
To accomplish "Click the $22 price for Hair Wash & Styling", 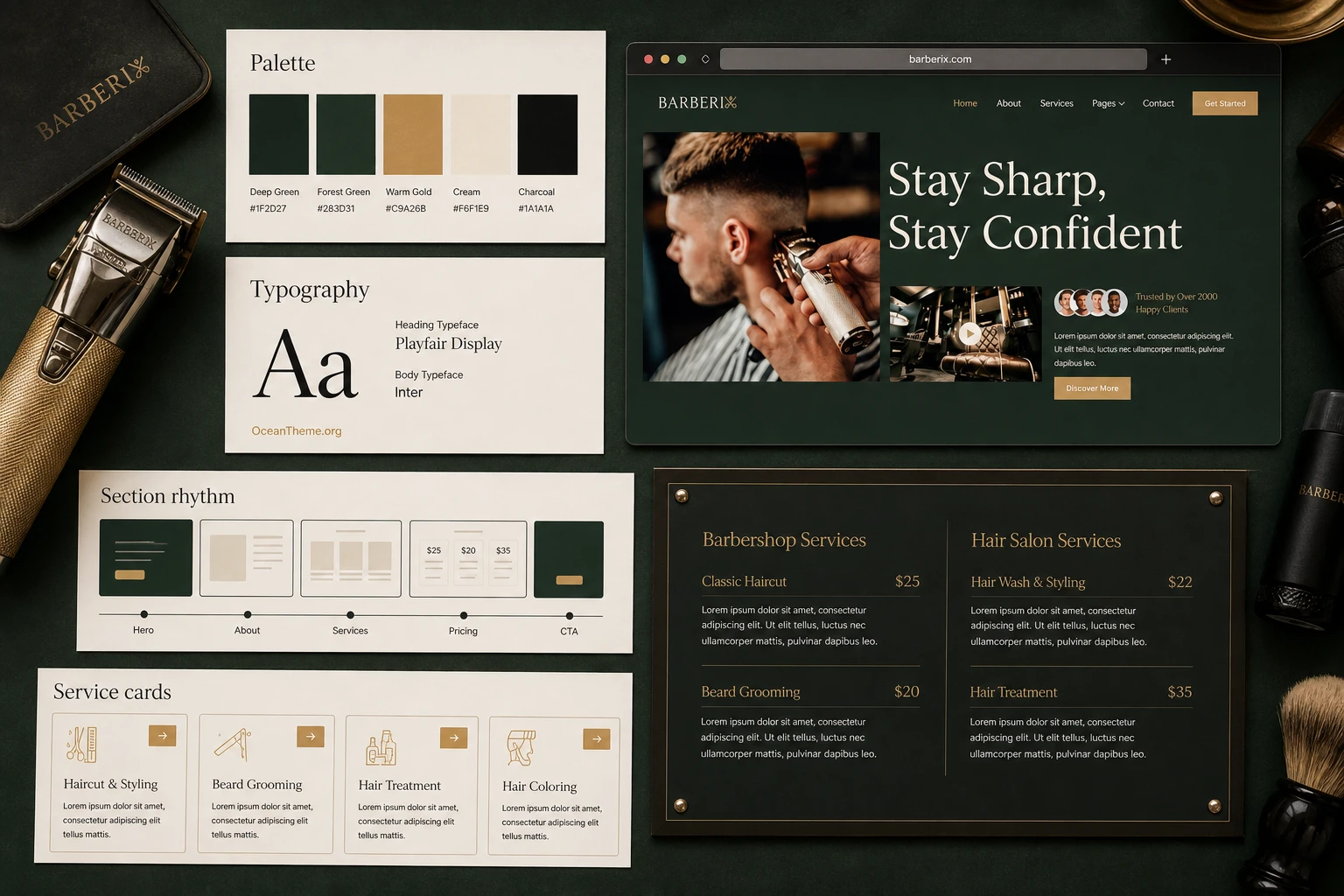I will 1180,582.
